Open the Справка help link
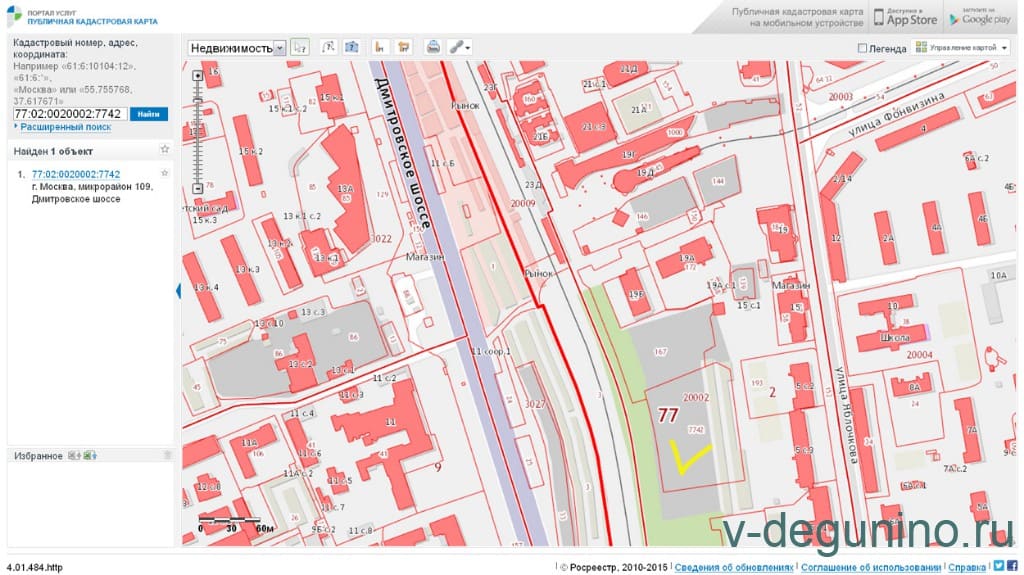1024x575 pixels. coord(967,567)
